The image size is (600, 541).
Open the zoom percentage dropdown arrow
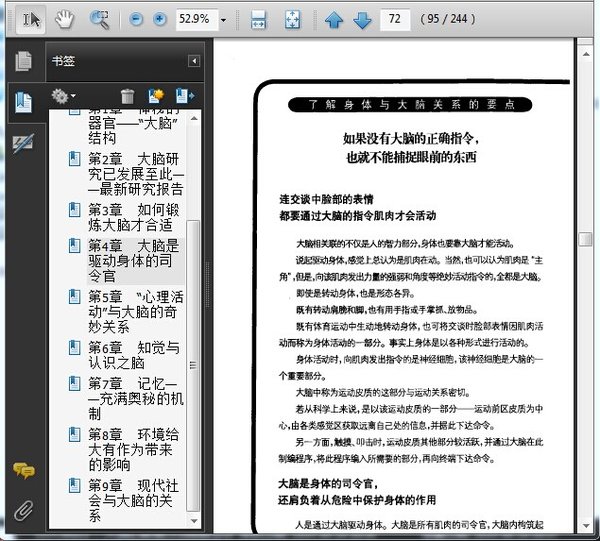[x=222, y=19]
